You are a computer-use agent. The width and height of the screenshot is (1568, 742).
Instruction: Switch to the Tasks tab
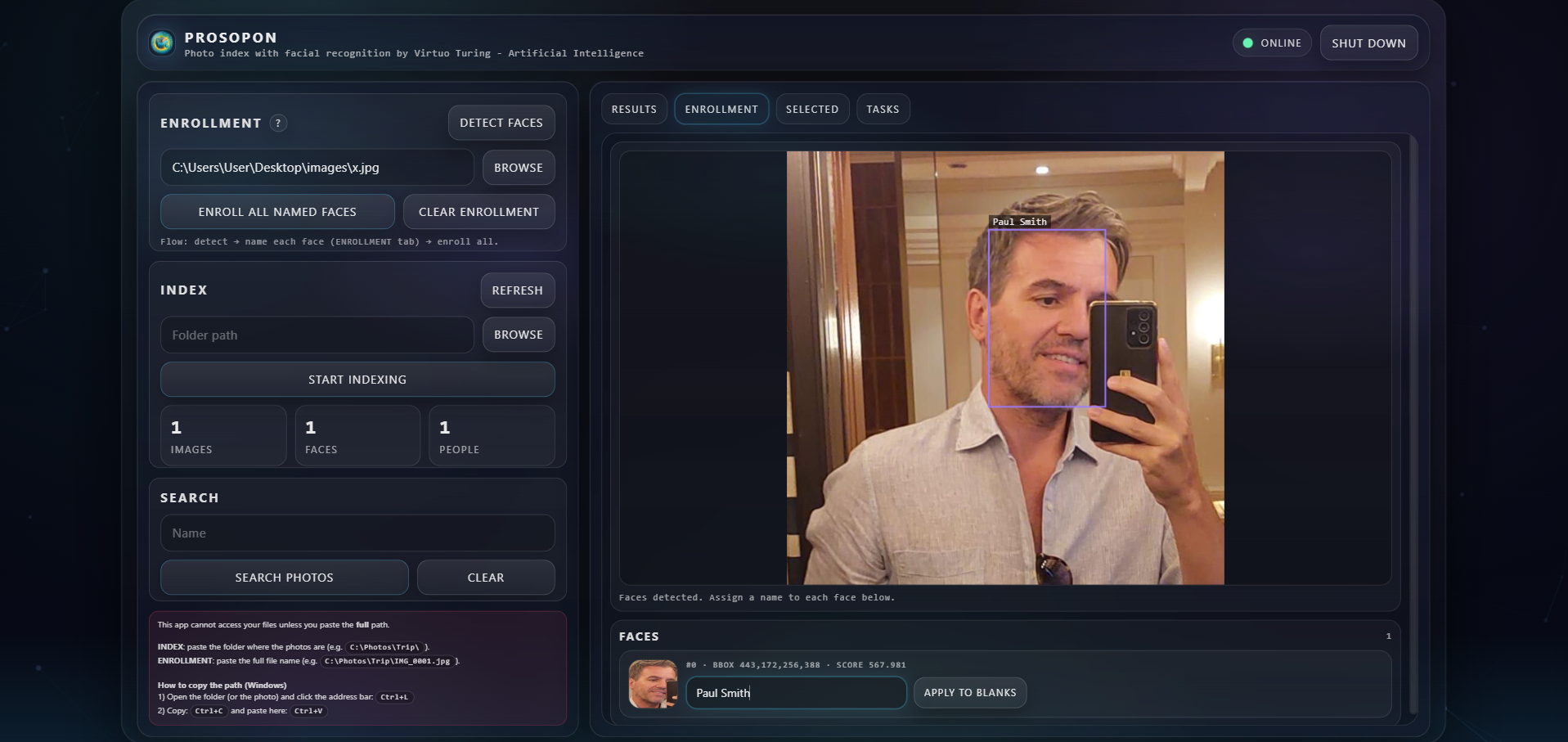pyautogui.click(x=883, y=109)
